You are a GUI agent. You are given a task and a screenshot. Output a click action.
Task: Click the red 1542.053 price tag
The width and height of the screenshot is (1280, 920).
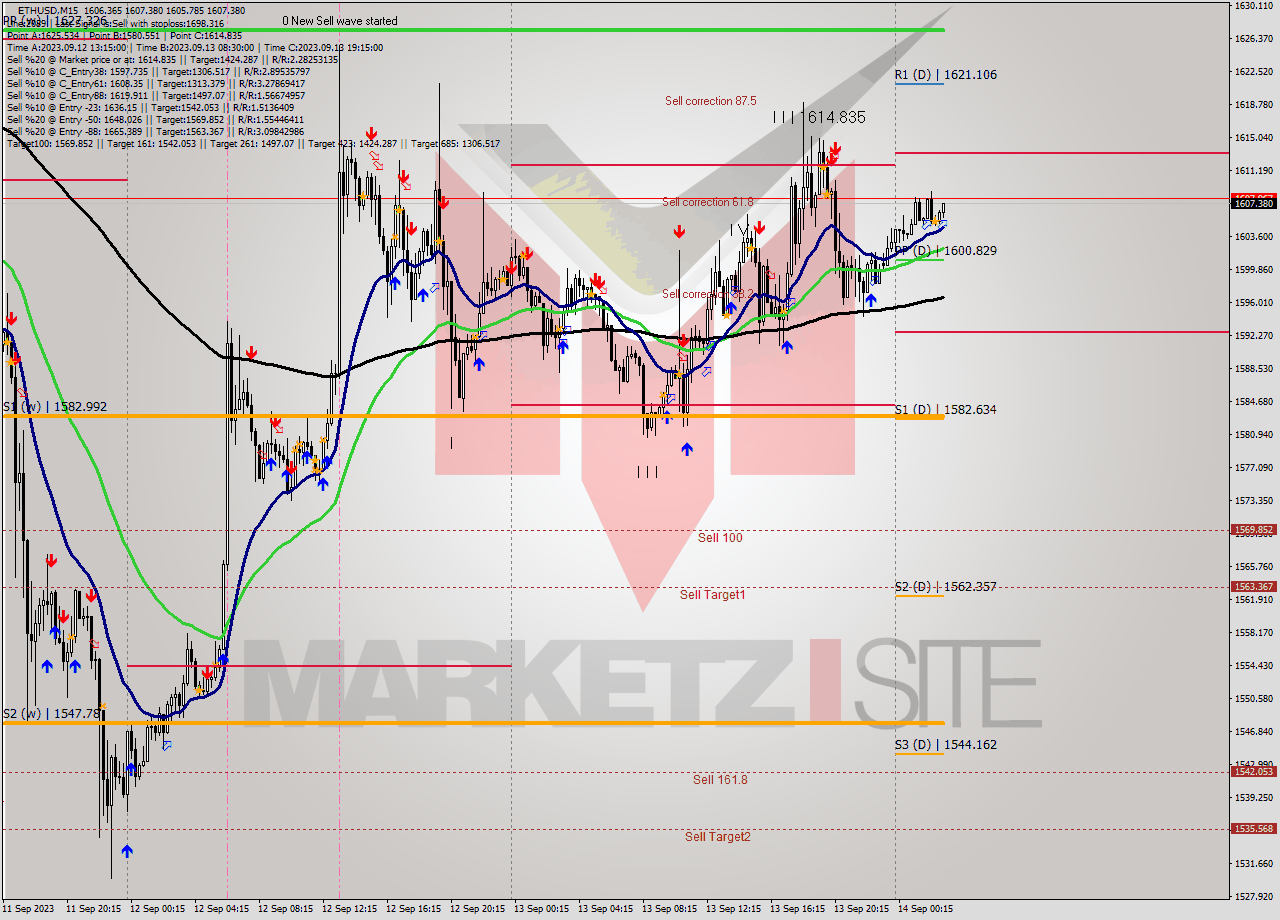click(1253, 771)
